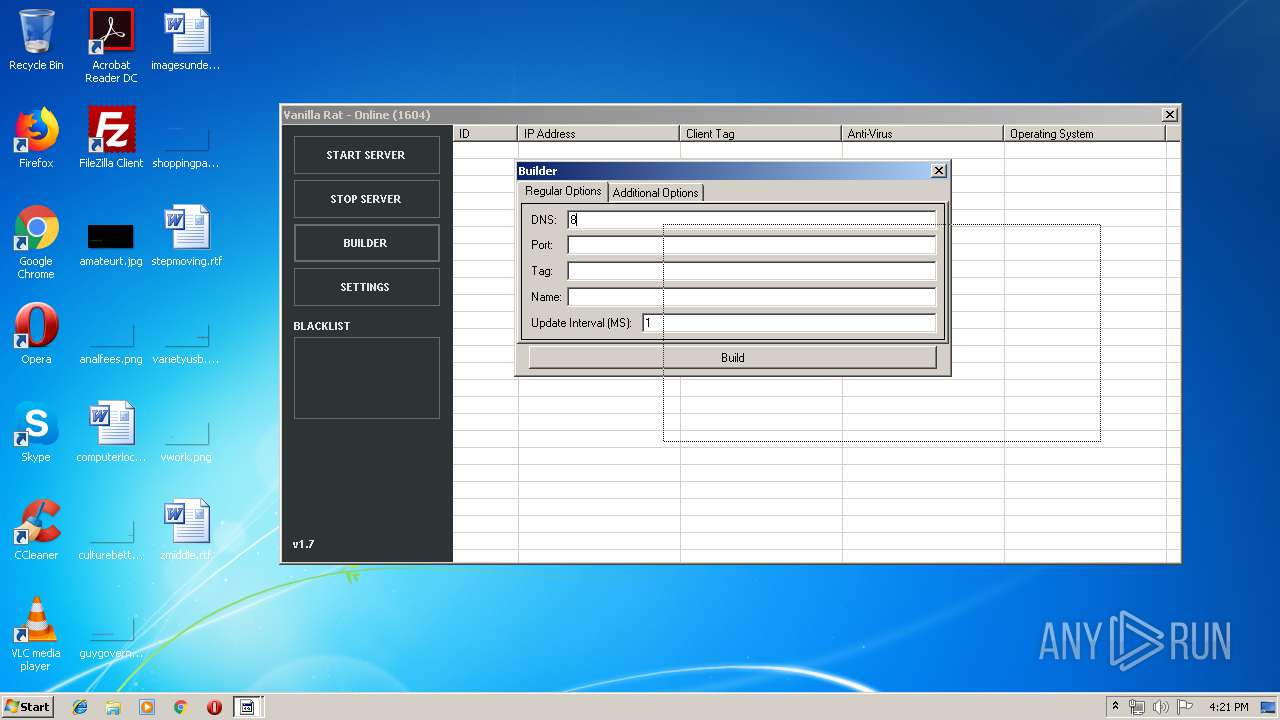Screen dimensions: 1280x720
Task: Launch Google Chrome desktop shortcut
Action: (x=36, y=241)
